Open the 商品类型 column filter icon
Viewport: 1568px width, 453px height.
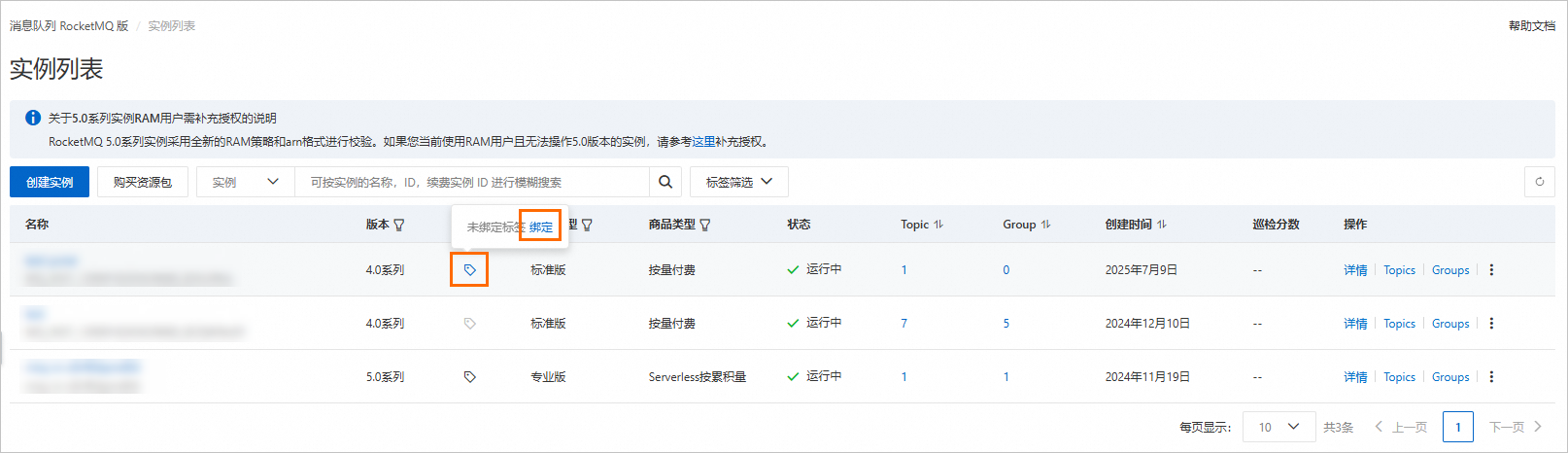coord(705,225)
